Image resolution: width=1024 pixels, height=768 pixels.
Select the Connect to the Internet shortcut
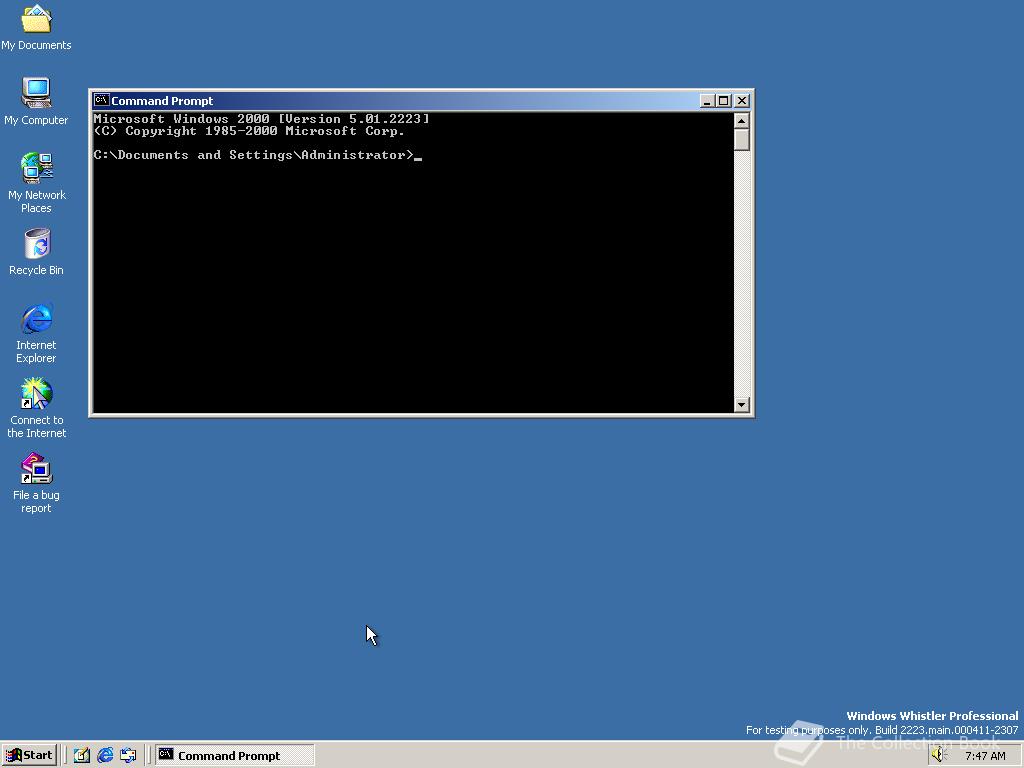tap(36, 408)
